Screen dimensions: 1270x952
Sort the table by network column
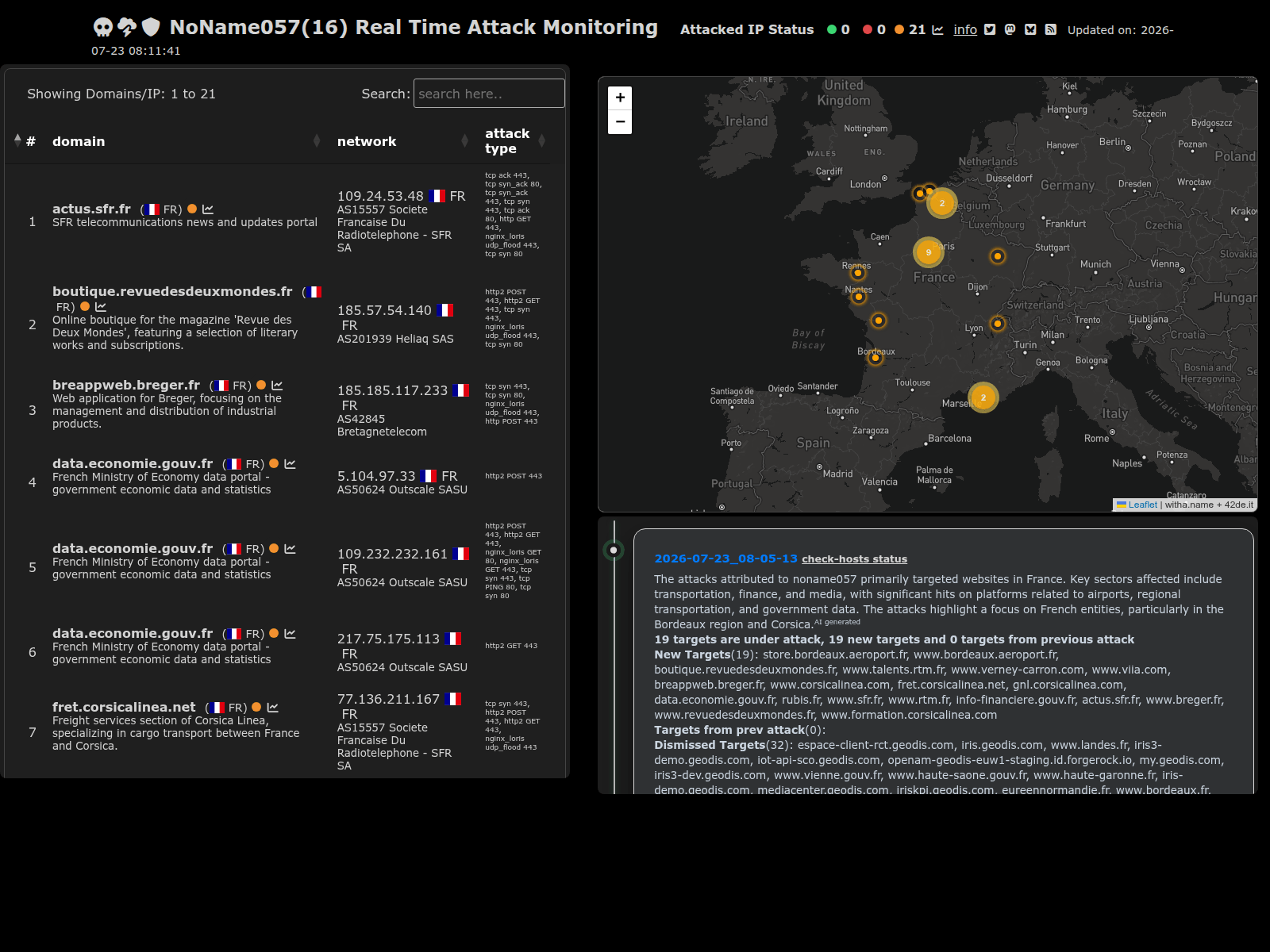coord(402,141)
